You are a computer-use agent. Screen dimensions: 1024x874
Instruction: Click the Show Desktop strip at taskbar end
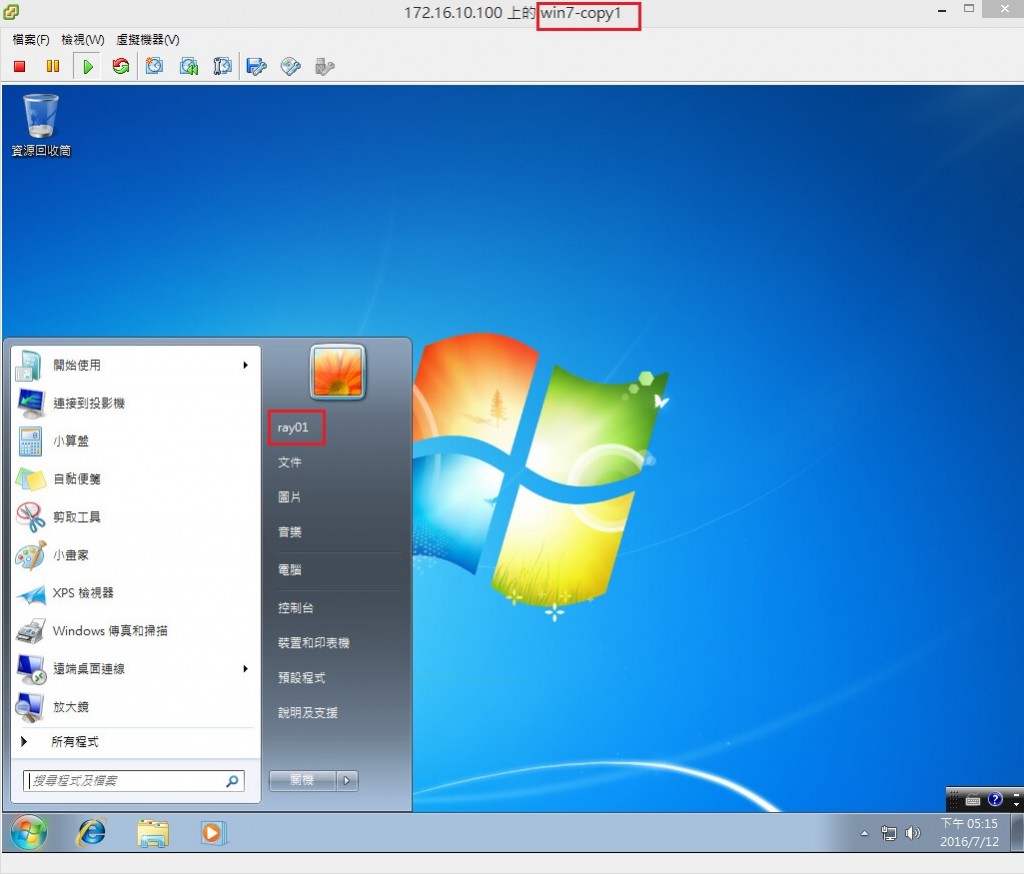[x=1017, y=832]
